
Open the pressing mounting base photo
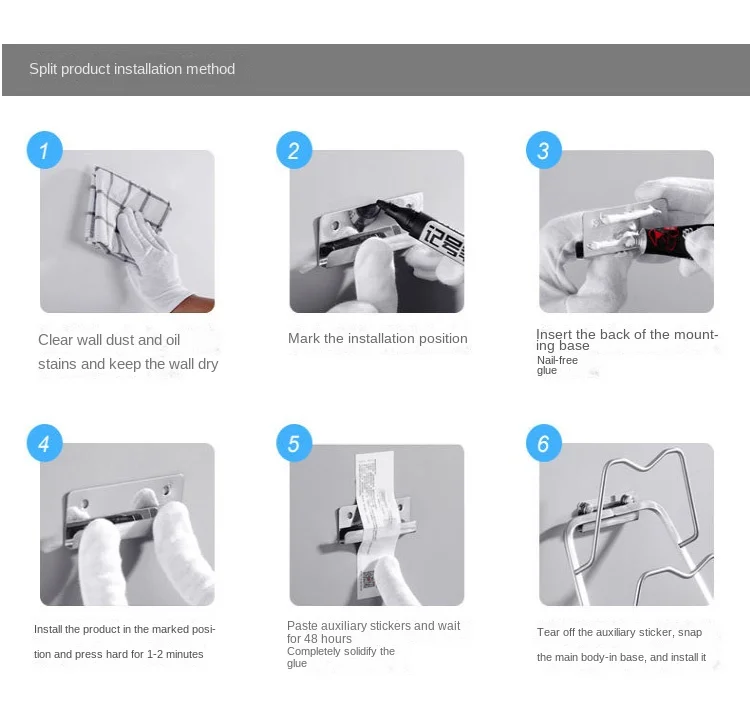(127, 524)
